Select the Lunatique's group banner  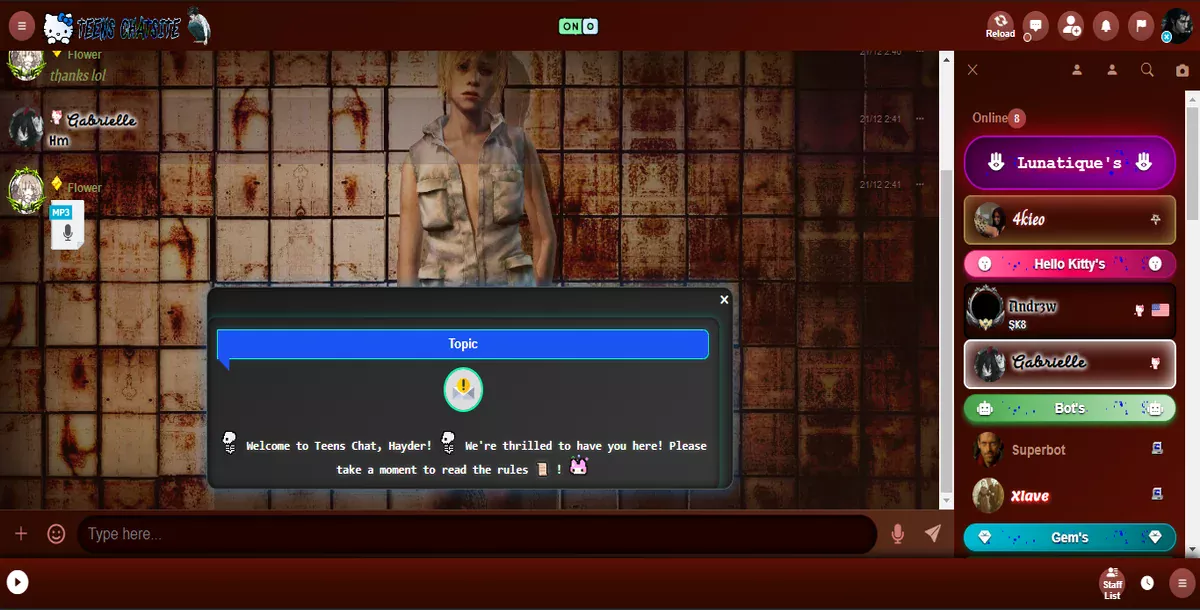(x=1070, y=162)
